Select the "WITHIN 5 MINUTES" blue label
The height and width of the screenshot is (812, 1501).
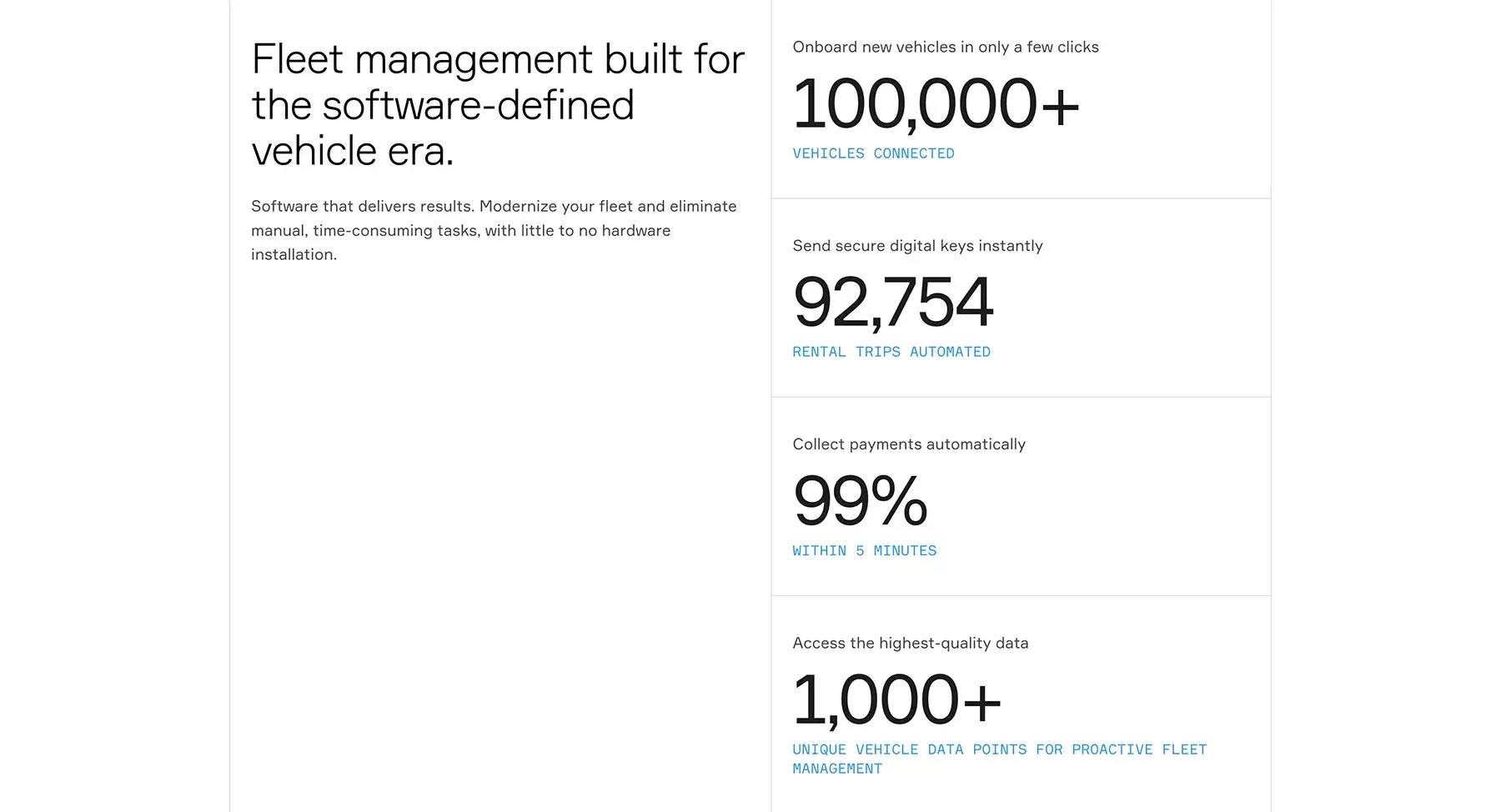coord(864,551)
